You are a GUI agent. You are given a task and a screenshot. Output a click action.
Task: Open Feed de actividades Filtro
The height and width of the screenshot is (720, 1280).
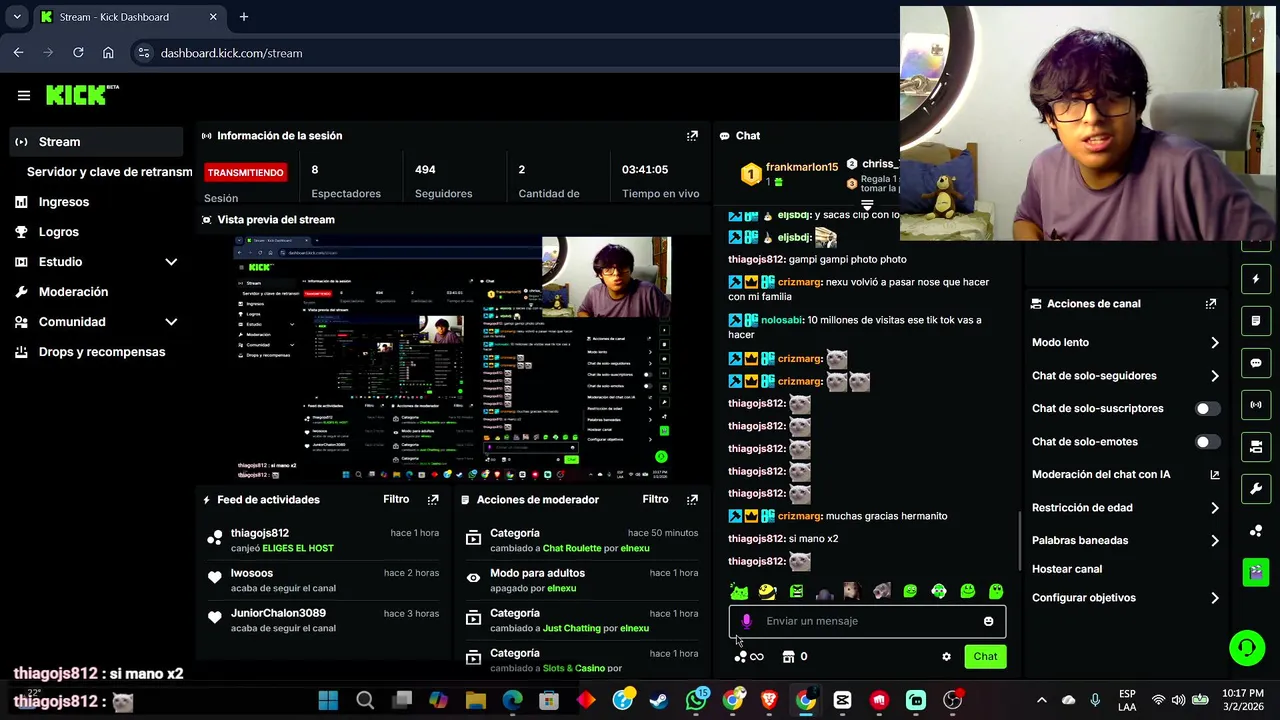396,500
